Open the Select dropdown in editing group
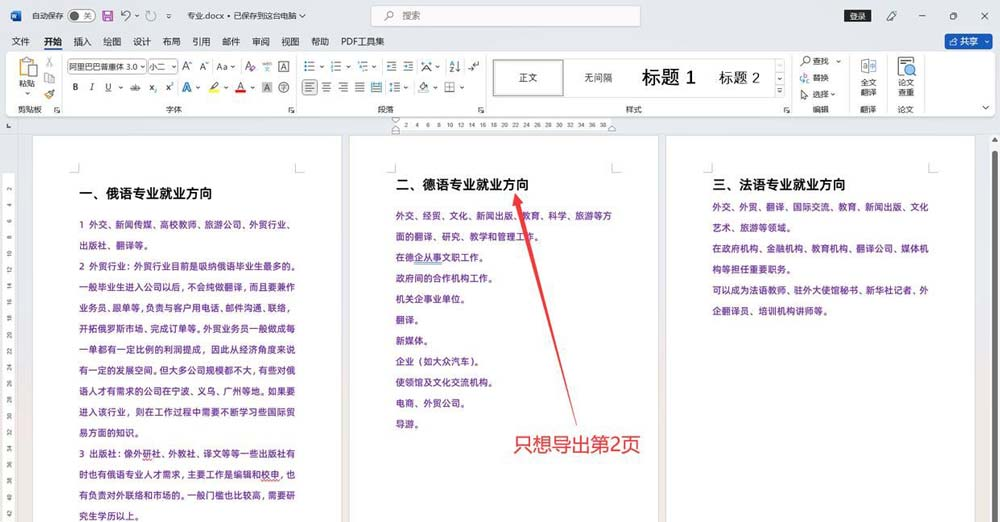This screenshot has height=522, width=1000. 818,94
